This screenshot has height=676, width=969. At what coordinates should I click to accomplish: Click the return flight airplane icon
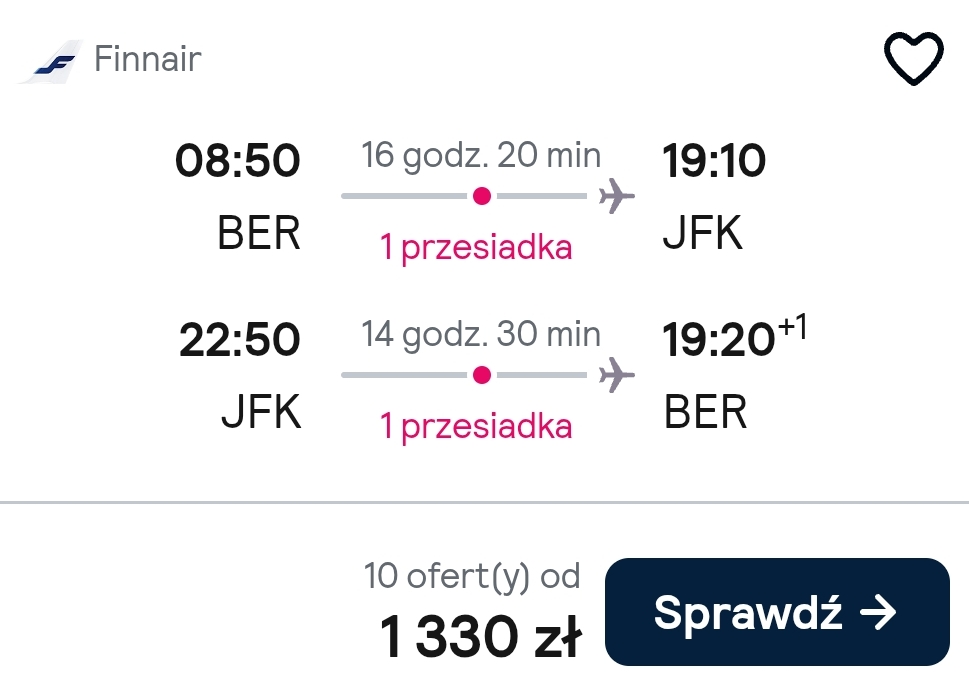click(616, 374)
